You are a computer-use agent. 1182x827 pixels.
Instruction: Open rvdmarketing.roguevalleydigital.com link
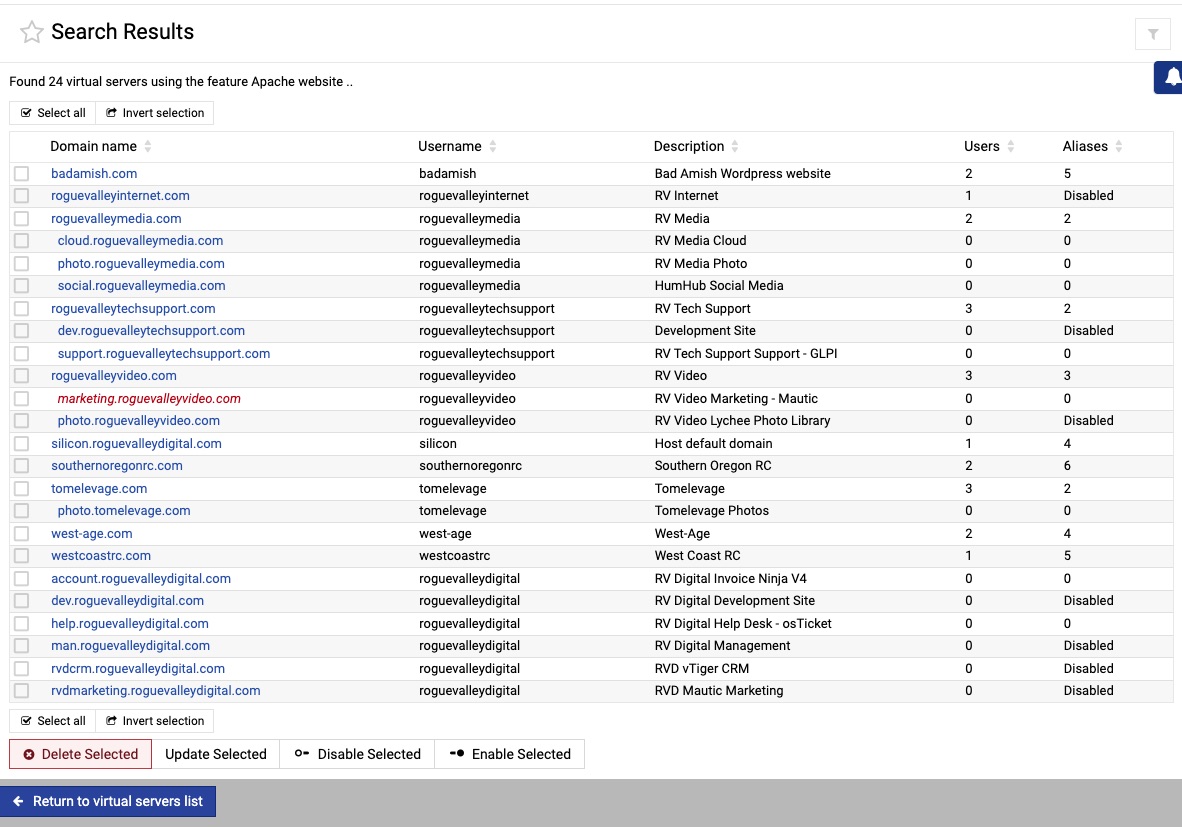[x=156, y=691]
